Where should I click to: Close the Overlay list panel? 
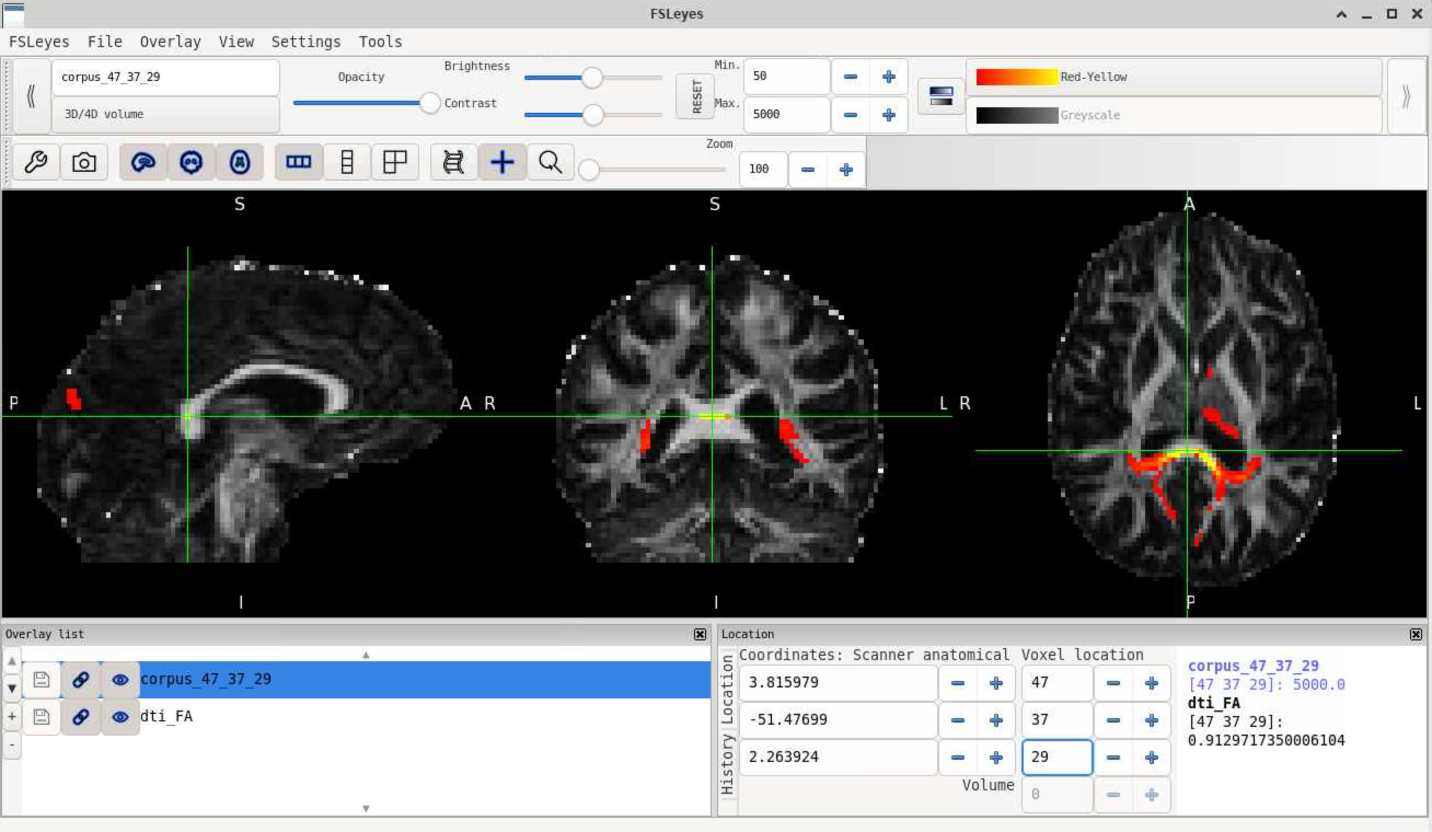[x=700, y=634]
